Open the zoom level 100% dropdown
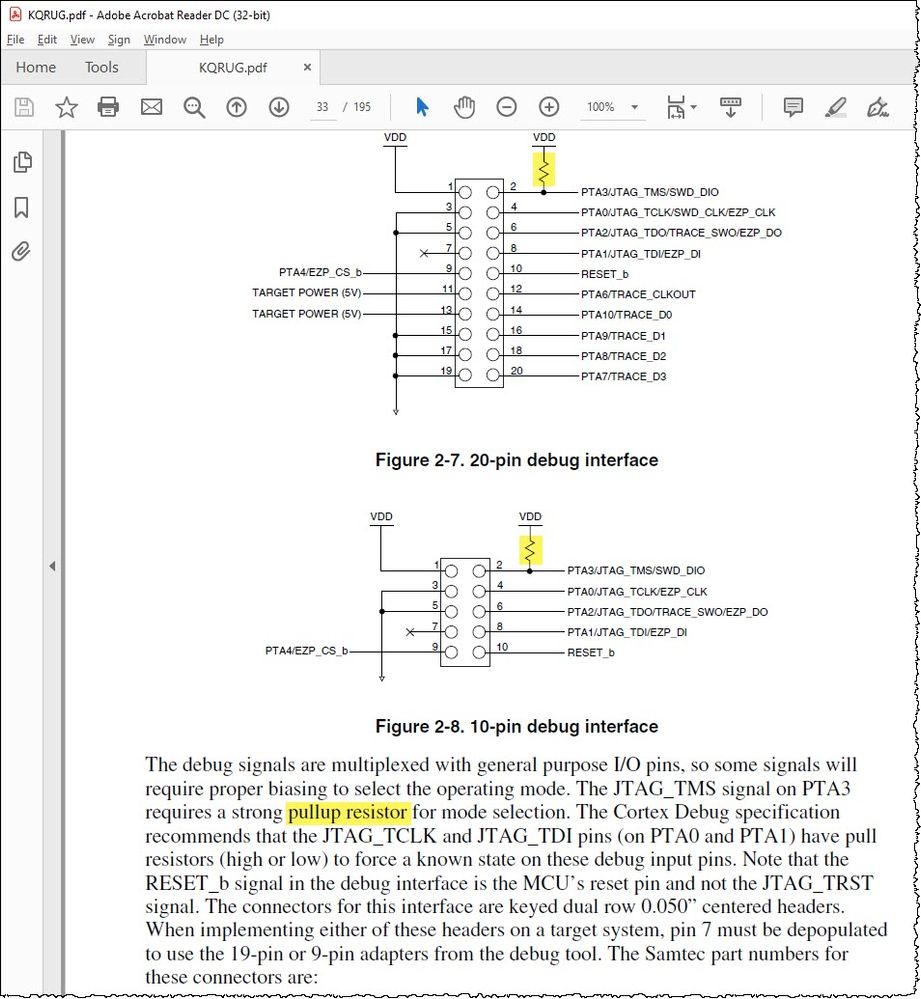This screenshot has height=999, width=921. point(633,107)
